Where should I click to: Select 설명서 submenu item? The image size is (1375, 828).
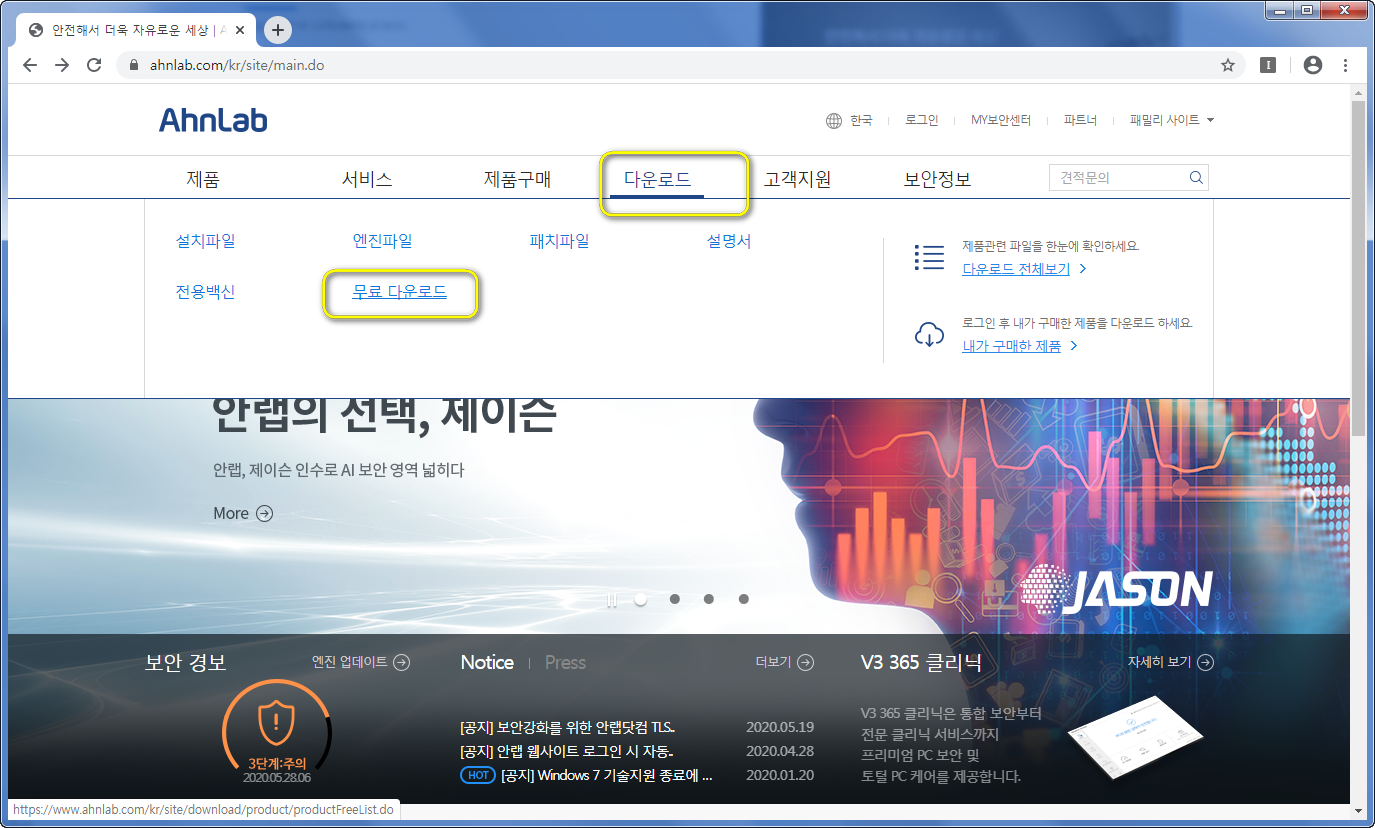[x=729, y=241]
